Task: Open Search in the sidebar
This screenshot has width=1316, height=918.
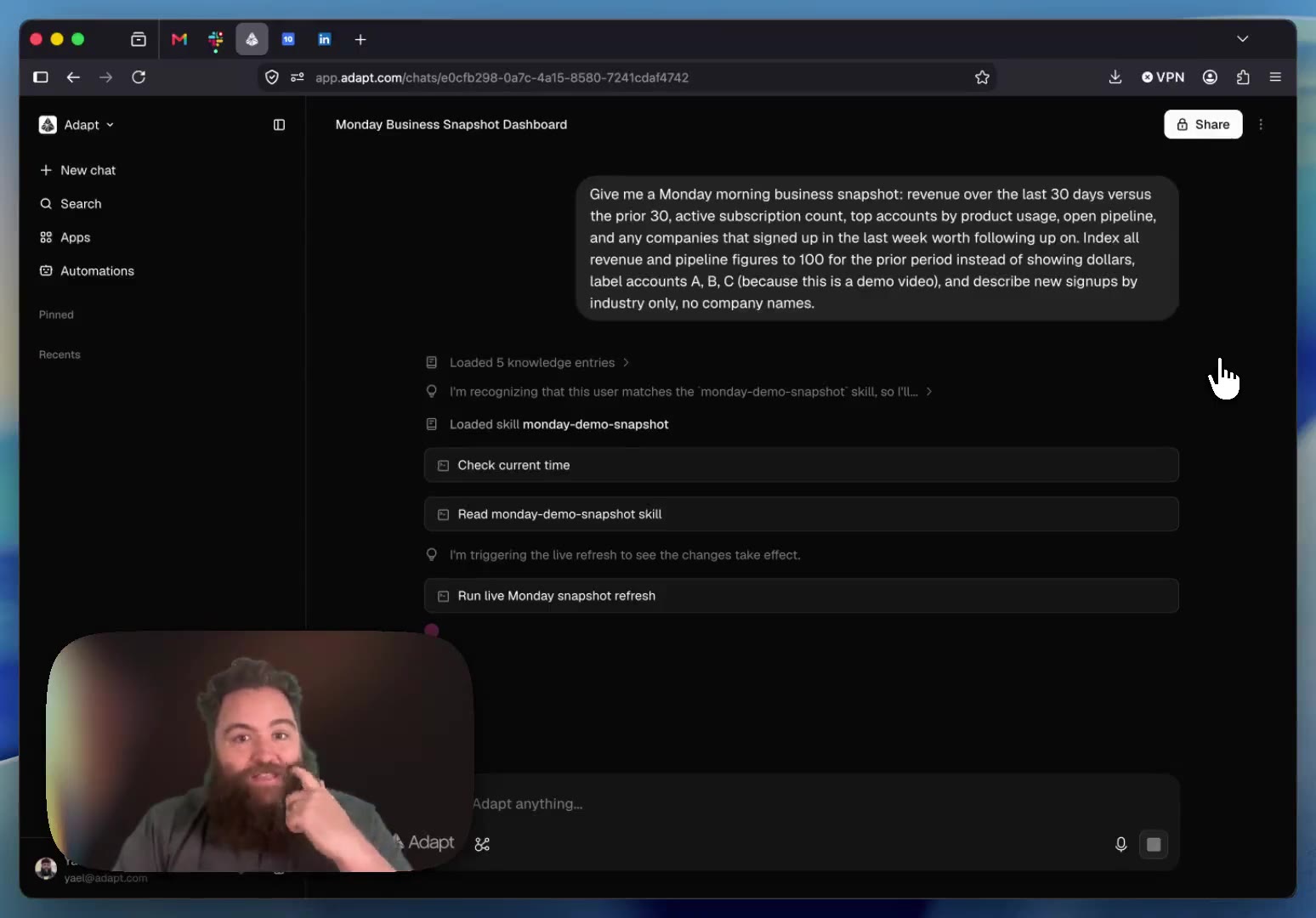Action: point(71,204)
